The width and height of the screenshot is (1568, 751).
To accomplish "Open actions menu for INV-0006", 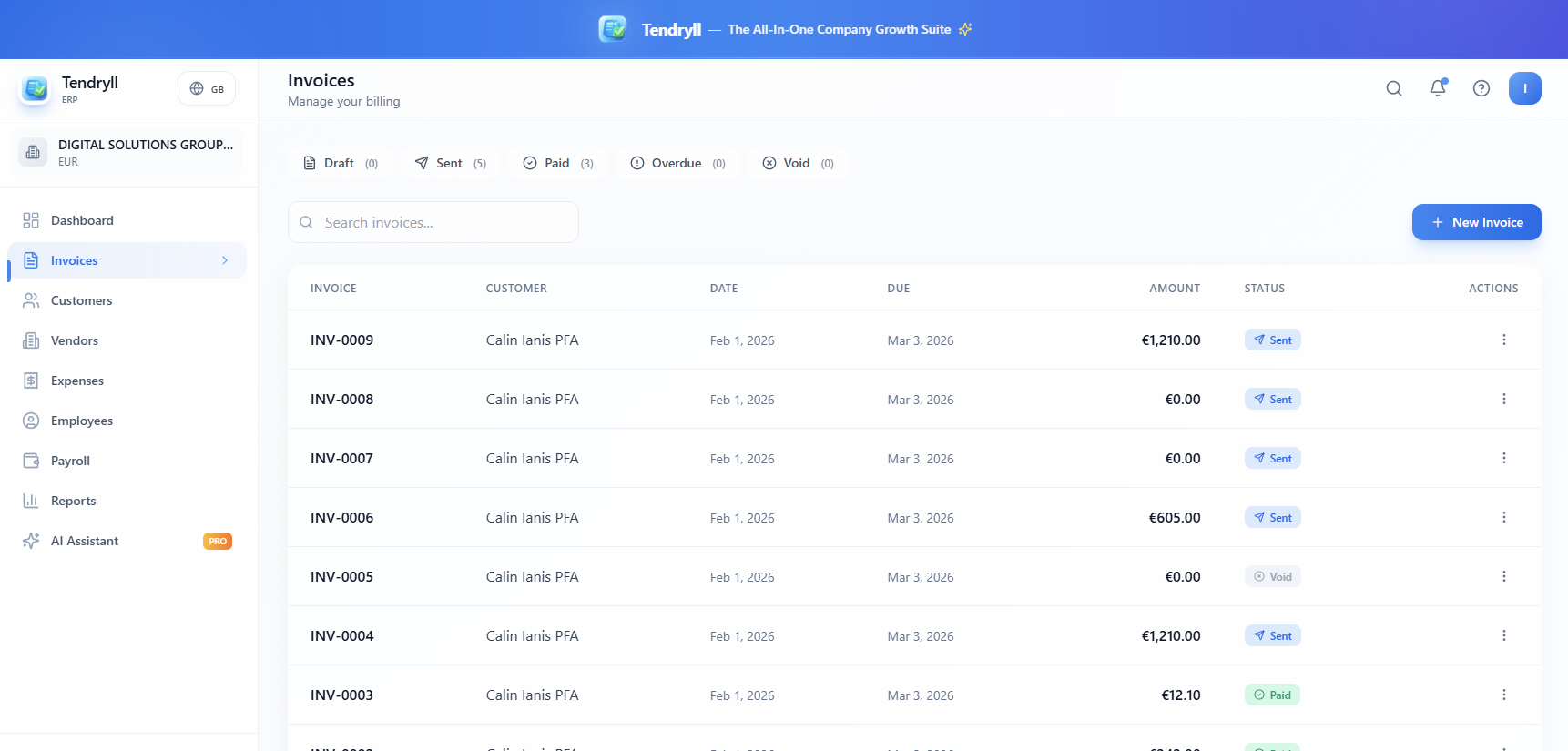I will coord(1503,517).
